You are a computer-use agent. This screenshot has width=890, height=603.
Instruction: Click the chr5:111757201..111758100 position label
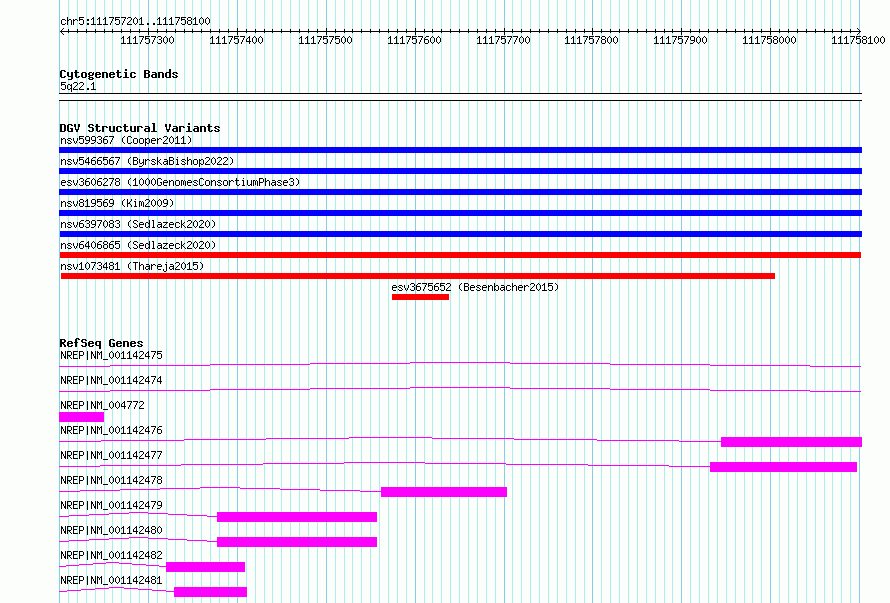135,21
